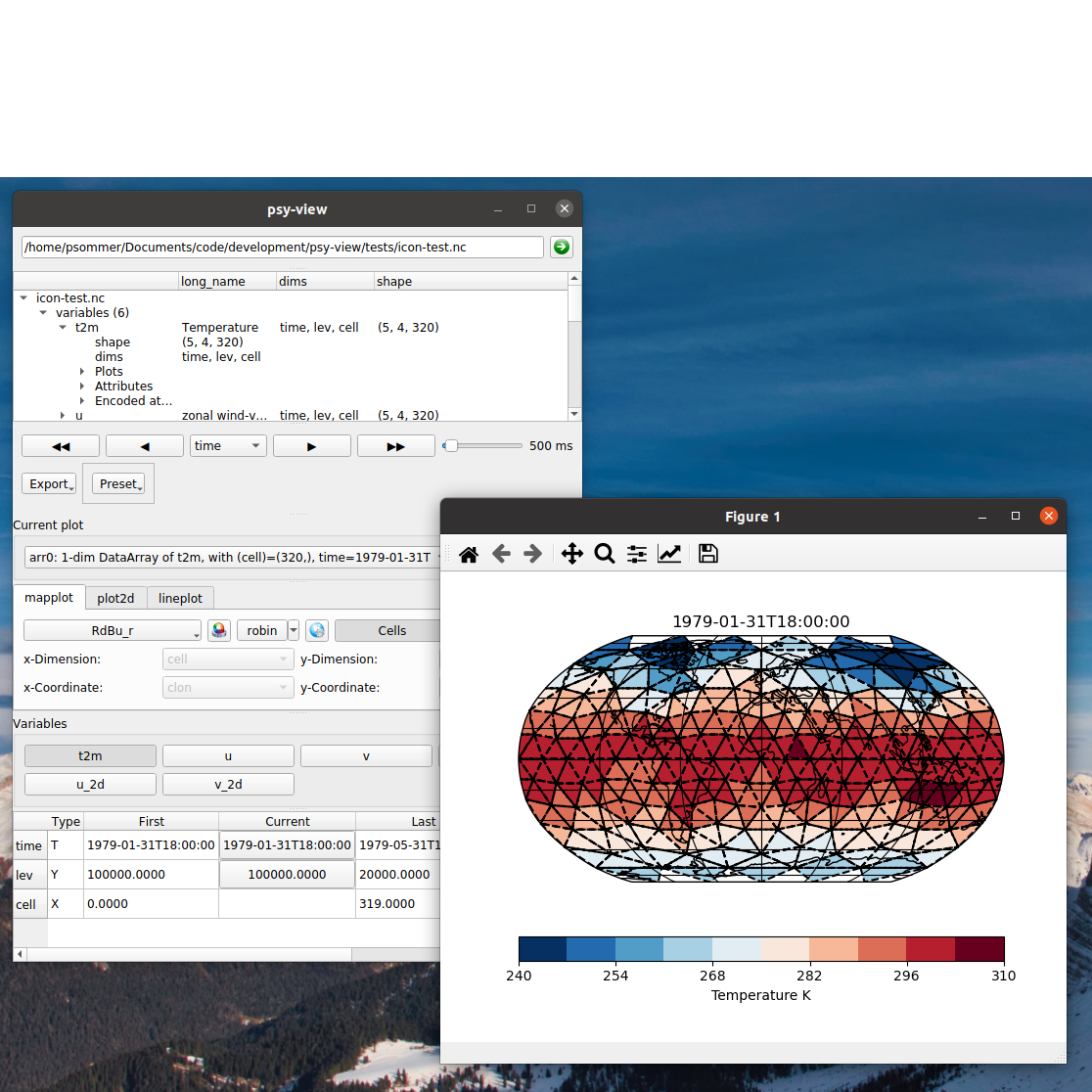The width and height of the screenshot is (1092, 1092).
Task: Open the Current plot arr0 selector
Action: (232, 557)
